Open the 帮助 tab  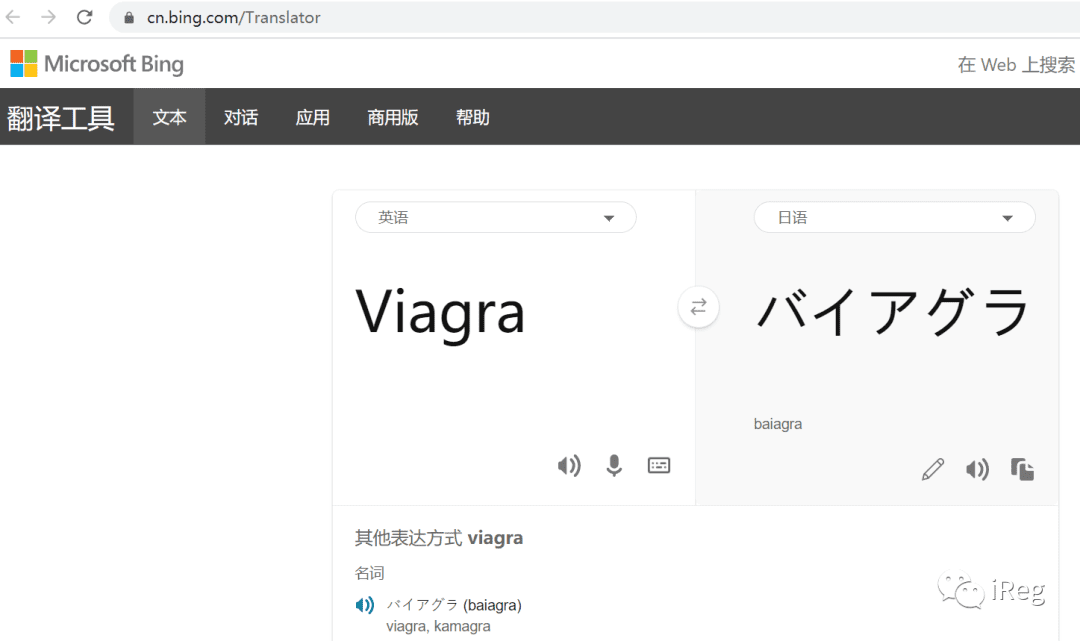click(x=472, y=117)
